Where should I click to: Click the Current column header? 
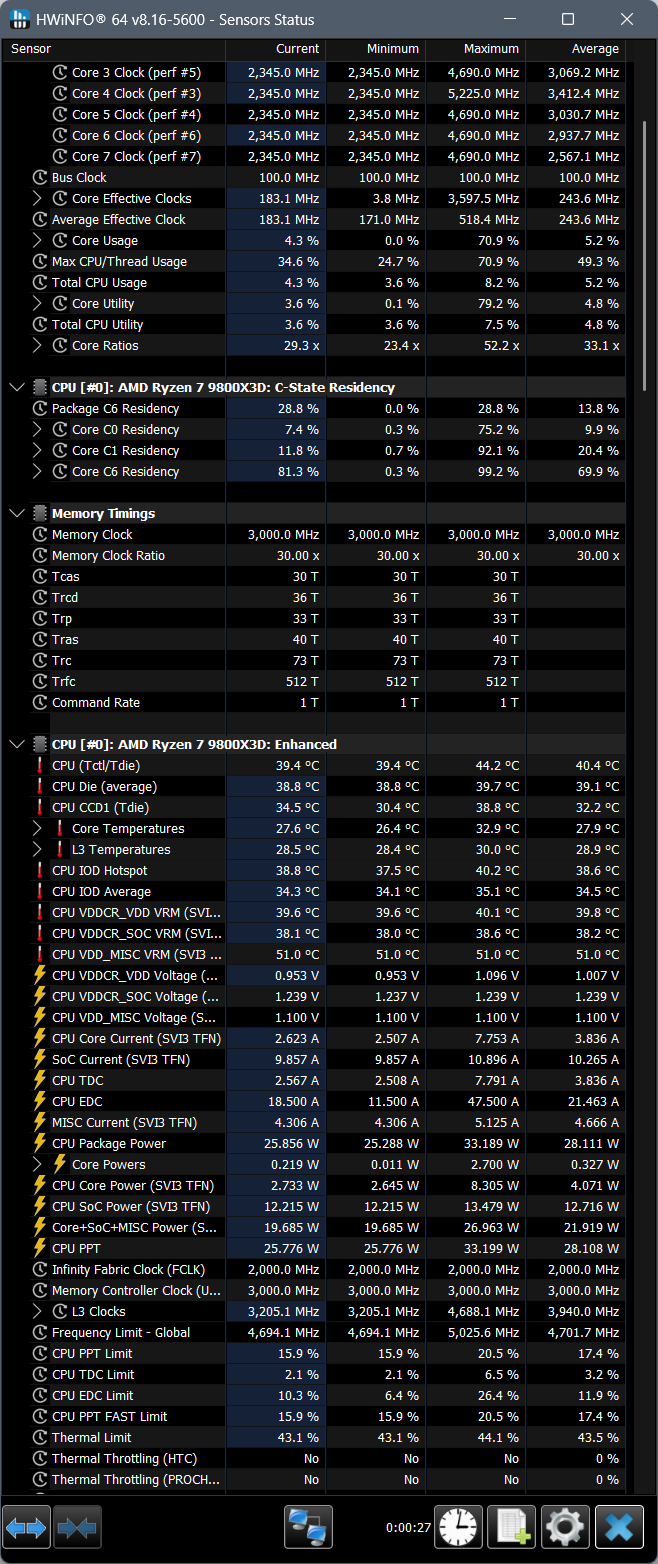point(276,49)
